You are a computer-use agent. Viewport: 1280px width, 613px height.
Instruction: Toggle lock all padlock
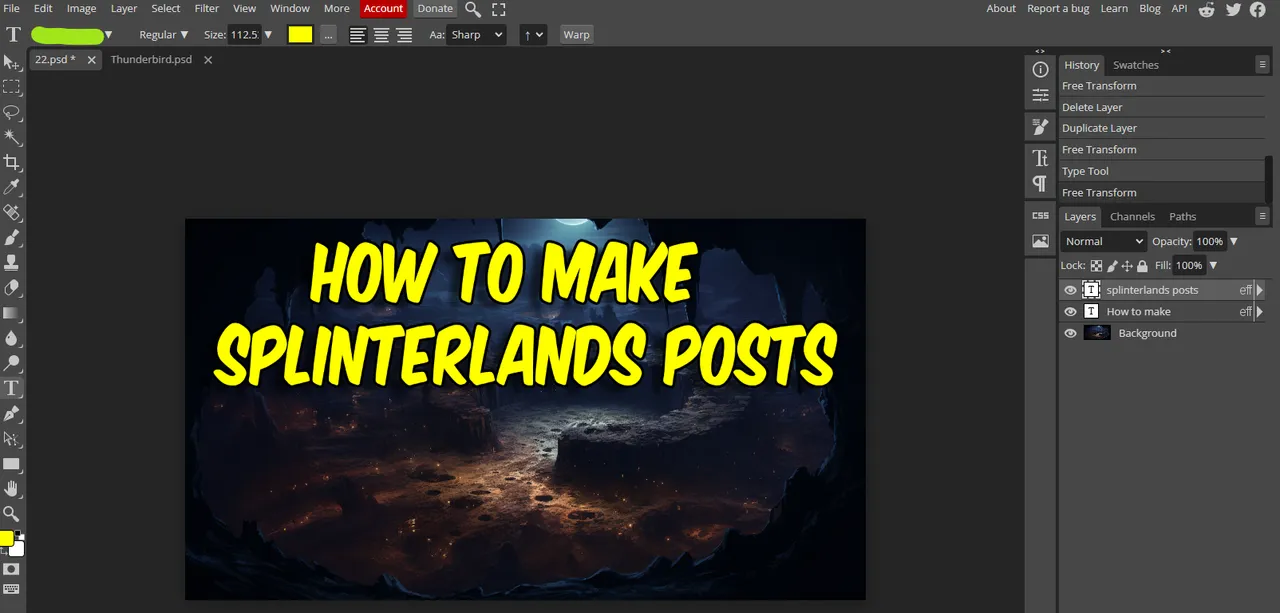pyautogui.click(x=1143, y=266)
